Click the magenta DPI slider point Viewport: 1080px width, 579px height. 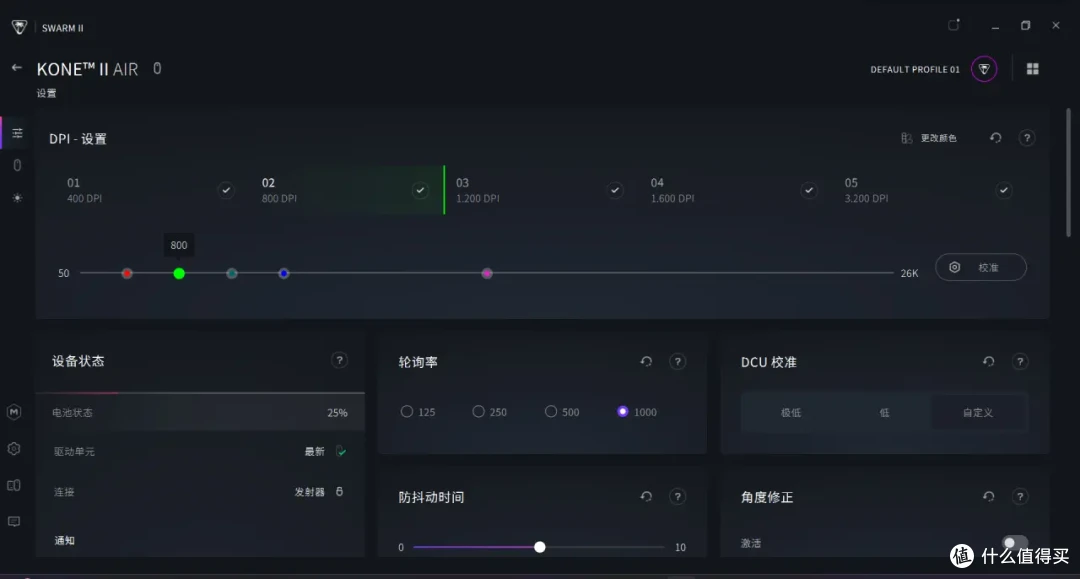(487, 273)
